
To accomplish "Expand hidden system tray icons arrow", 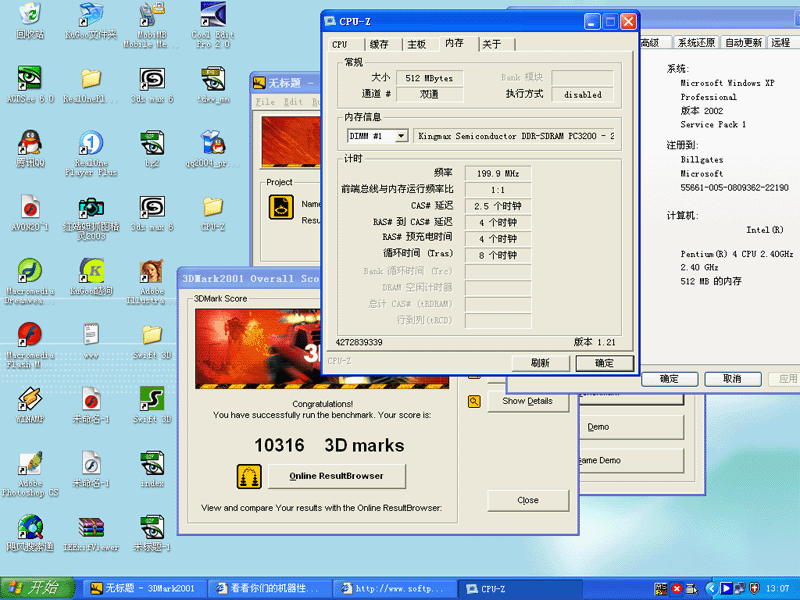I will tap(711, 589).
